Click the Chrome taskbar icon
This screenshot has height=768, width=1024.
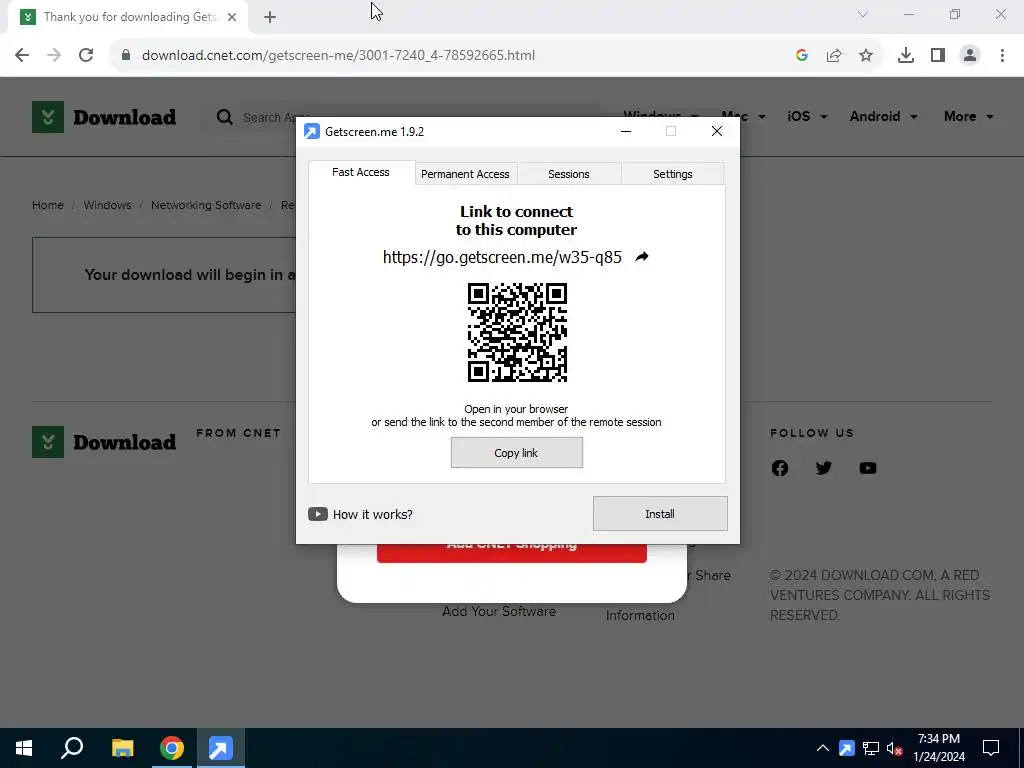172,748
